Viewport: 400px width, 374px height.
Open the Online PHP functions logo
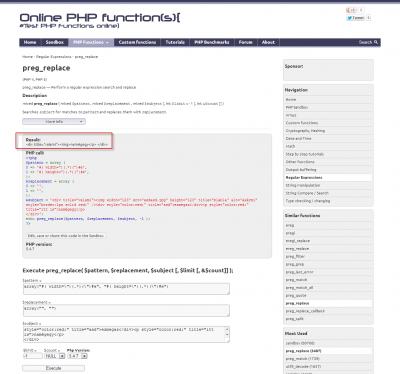(x=100, y=20)
